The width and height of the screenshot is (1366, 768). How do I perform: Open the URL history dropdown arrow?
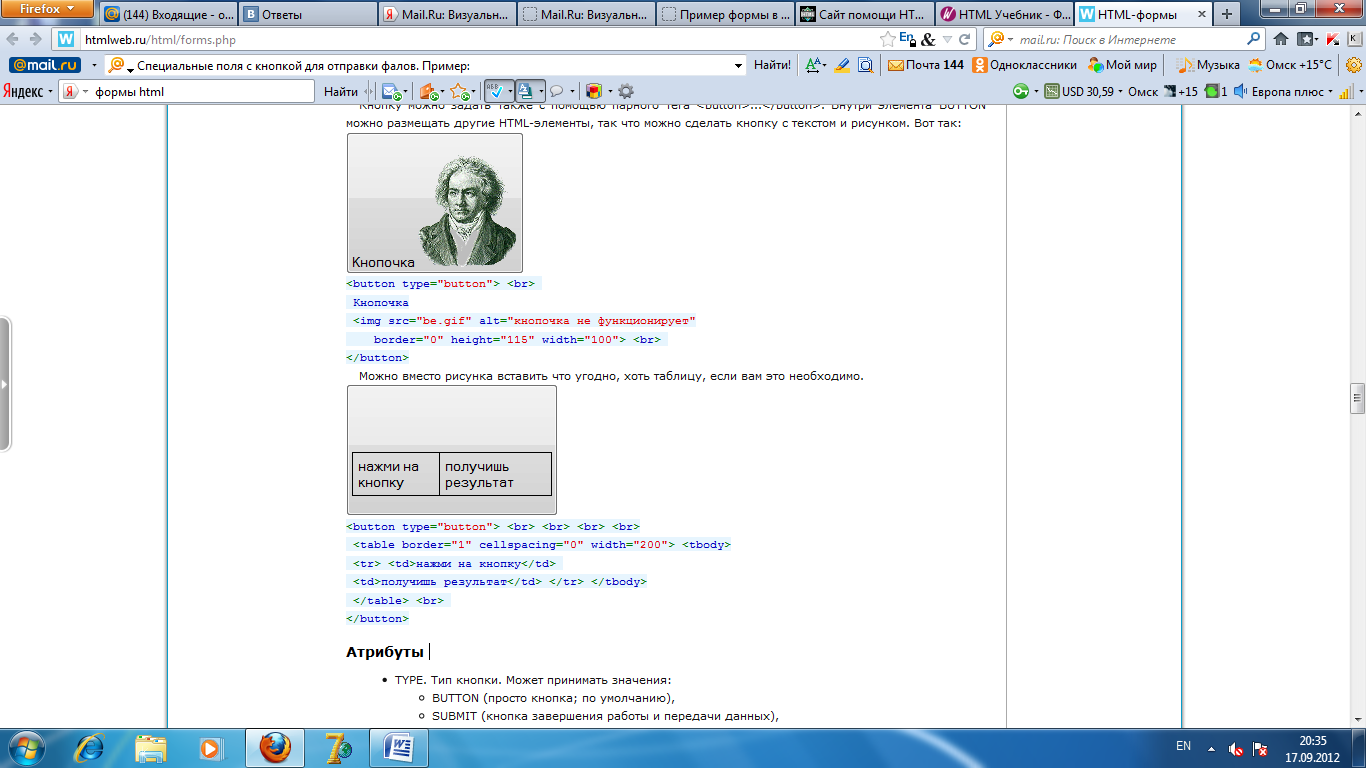948,39
